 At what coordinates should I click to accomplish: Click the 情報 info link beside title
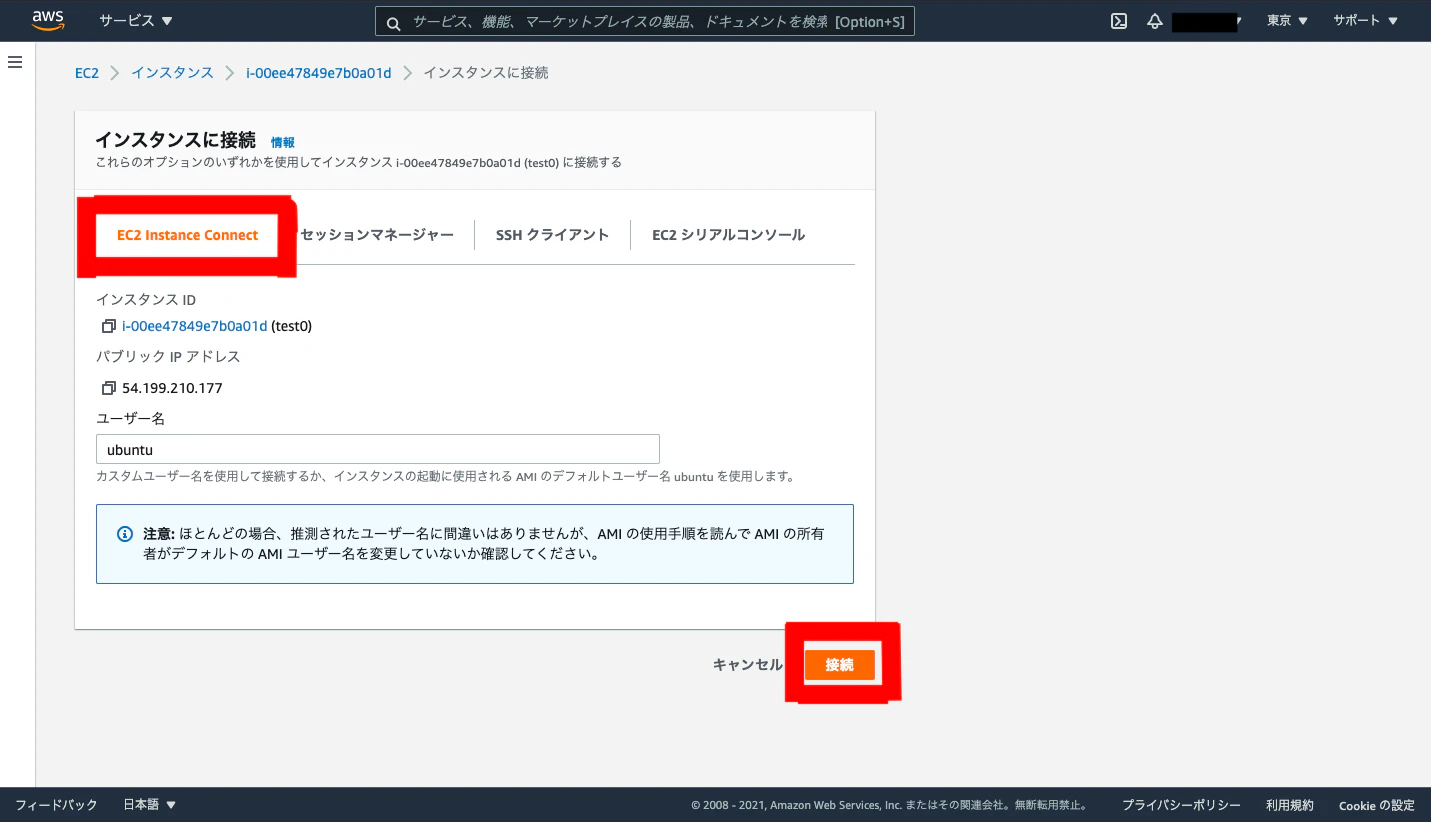(x=283, y=143)
